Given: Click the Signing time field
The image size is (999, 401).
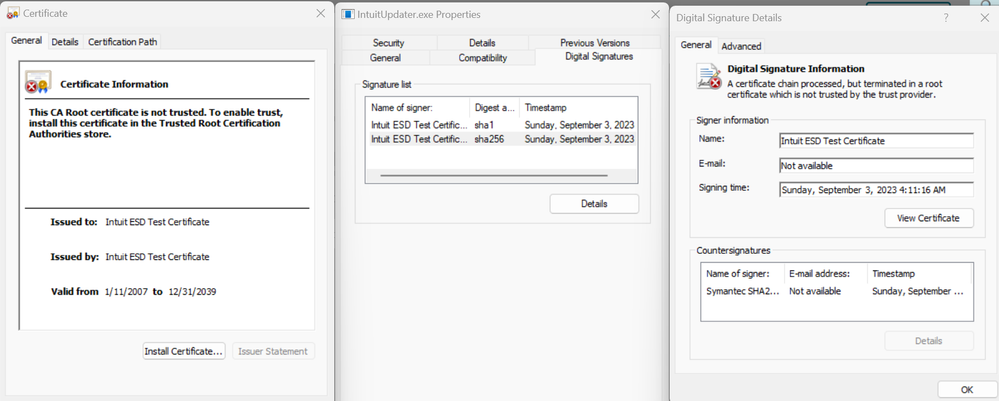Looking at the screenshot, I should [x=877, y=189].
